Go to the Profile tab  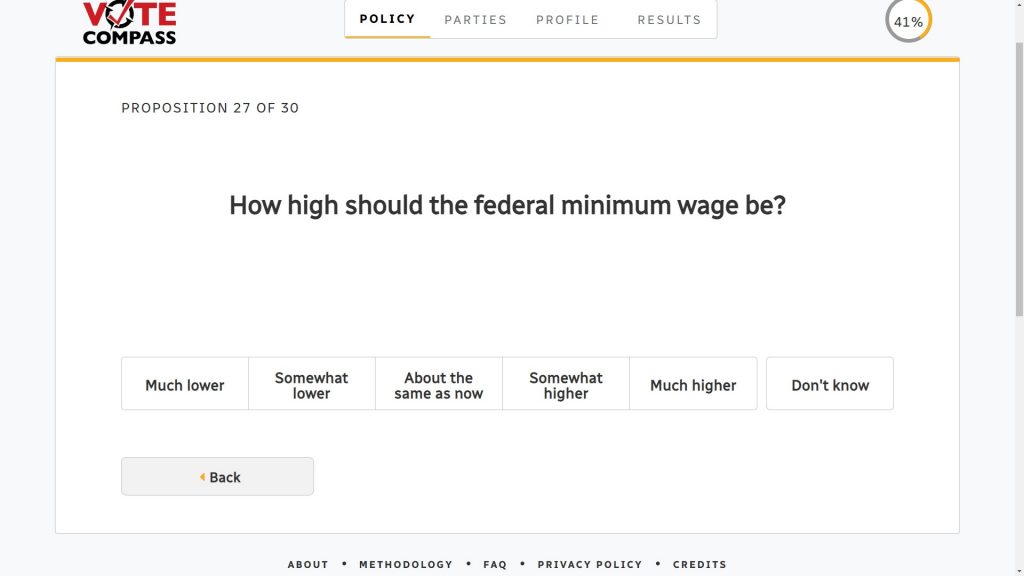tap(567, 19)
